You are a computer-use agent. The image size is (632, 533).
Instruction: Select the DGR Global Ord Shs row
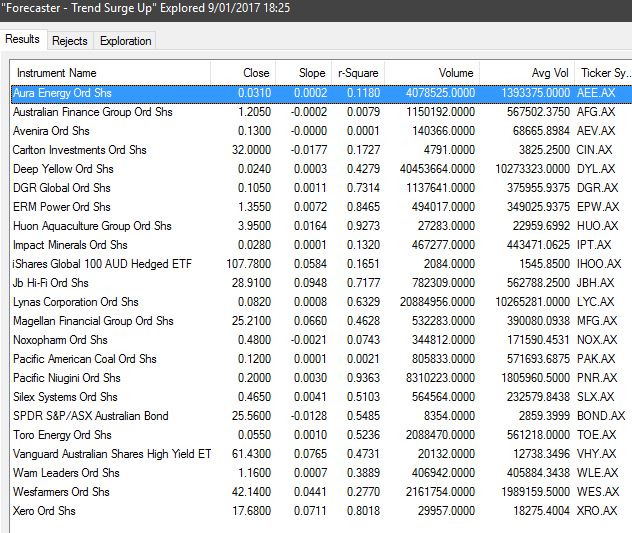click(x=321, y=187)
